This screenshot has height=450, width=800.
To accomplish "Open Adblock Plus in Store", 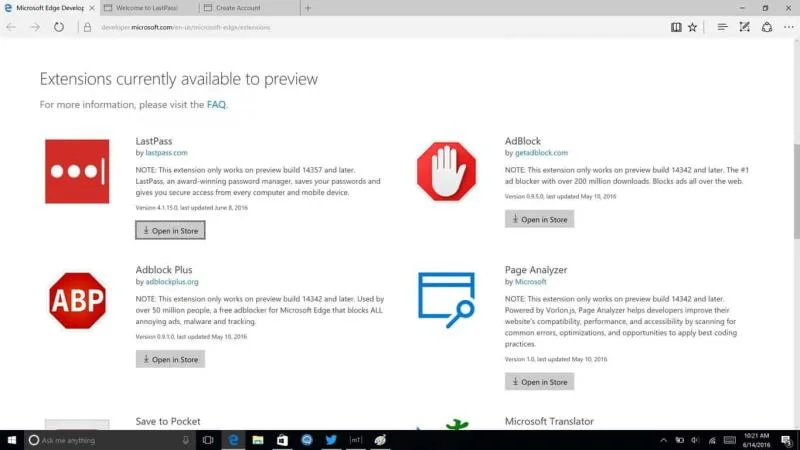I will (x=170, y=359).
